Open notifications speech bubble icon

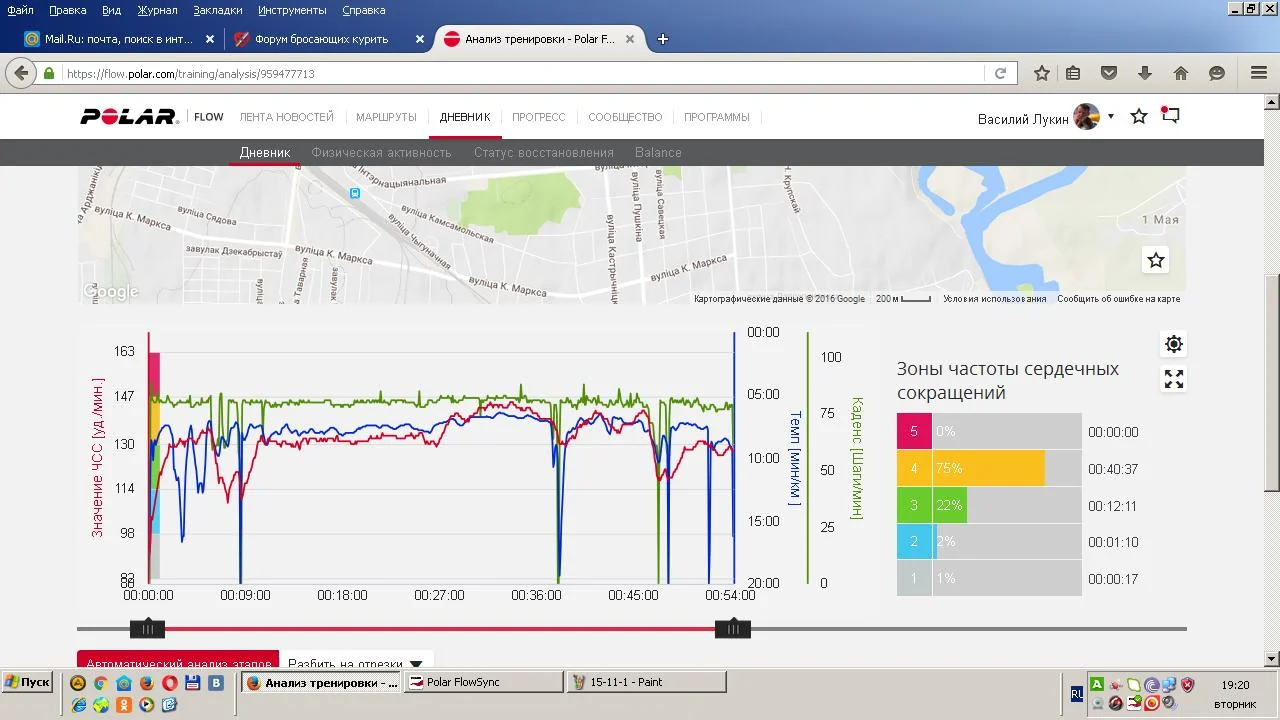pos(1170,116)
